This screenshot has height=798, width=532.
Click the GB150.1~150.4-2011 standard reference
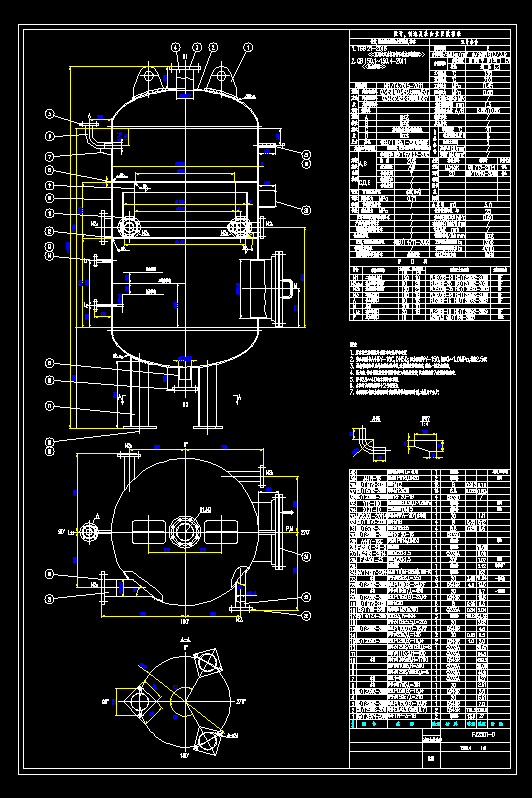[x=383, y=62]
